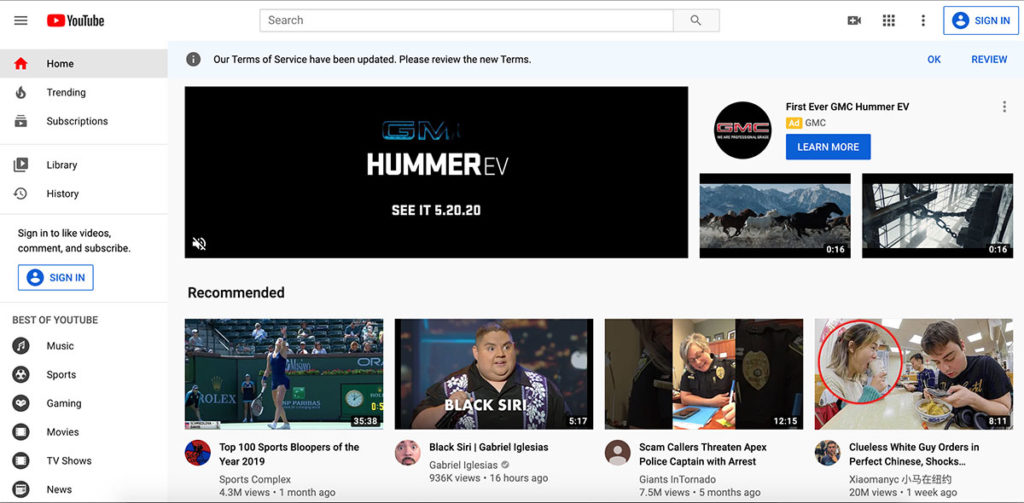Click the Giants InTornado channel name
The height and width of the screenshot is (503, 1024).
pos(677,479)
